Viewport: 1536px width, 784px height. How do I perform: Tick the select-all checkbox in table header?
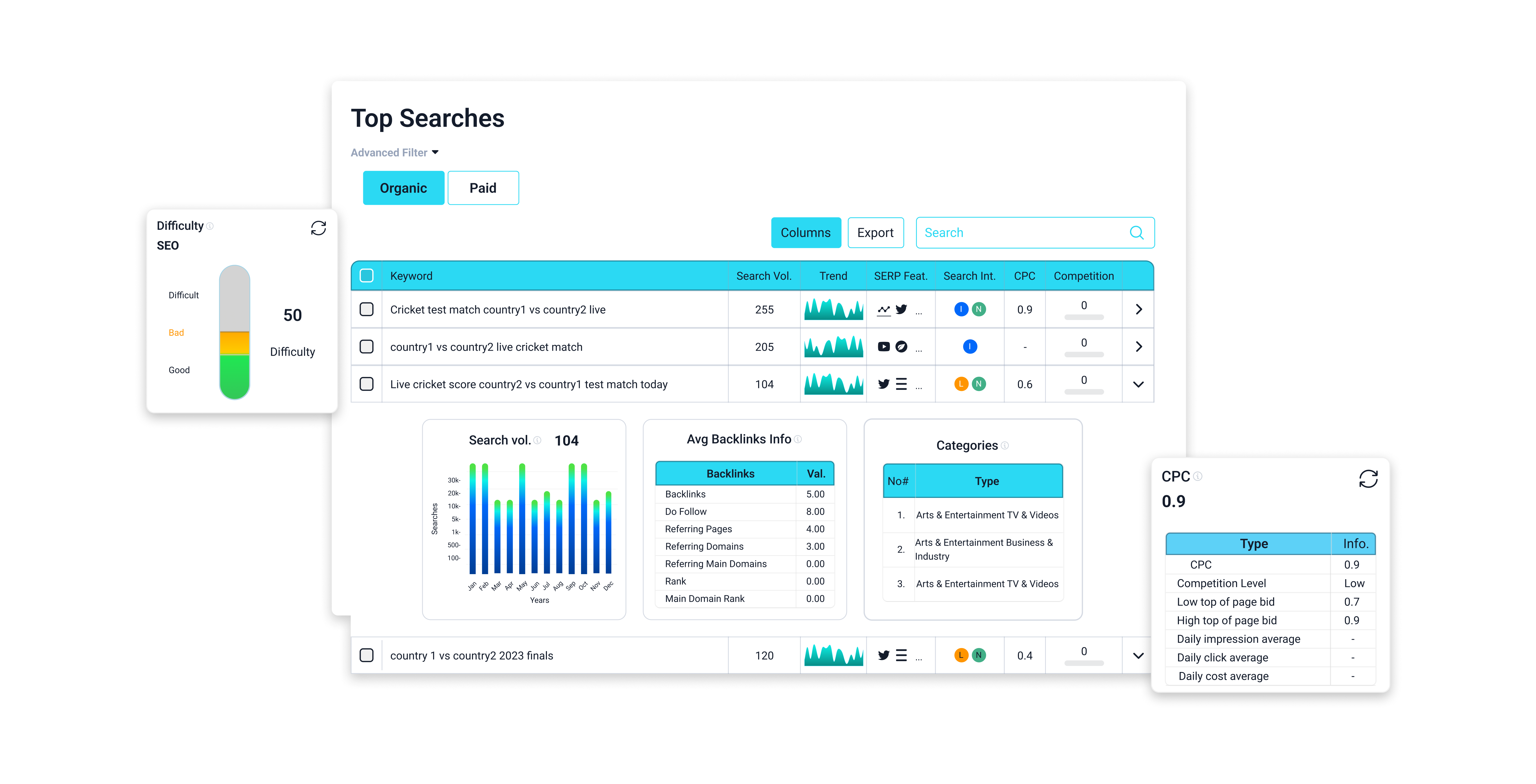tap(367, 276)
